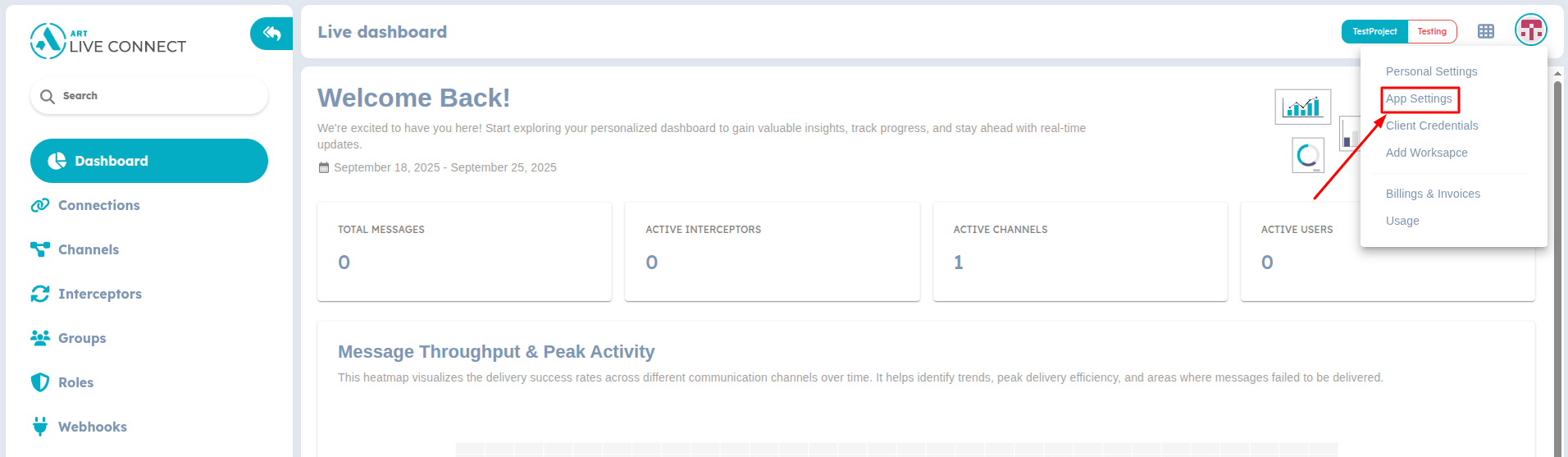Click the TestProject workspace button

point(1374,31)
